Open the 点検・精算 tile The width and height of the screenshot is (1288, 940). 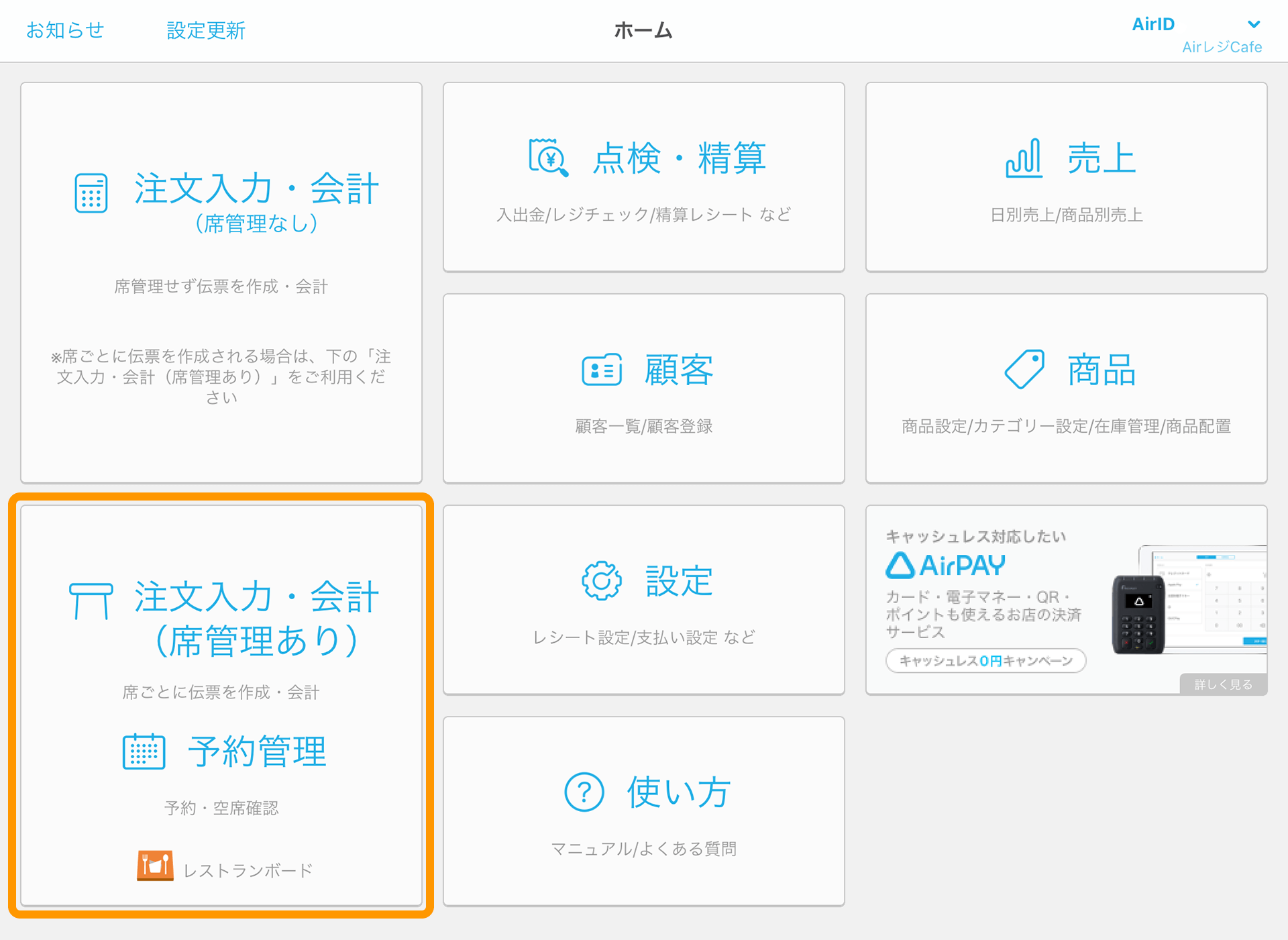pyautogui.click(x=644, y=177)
